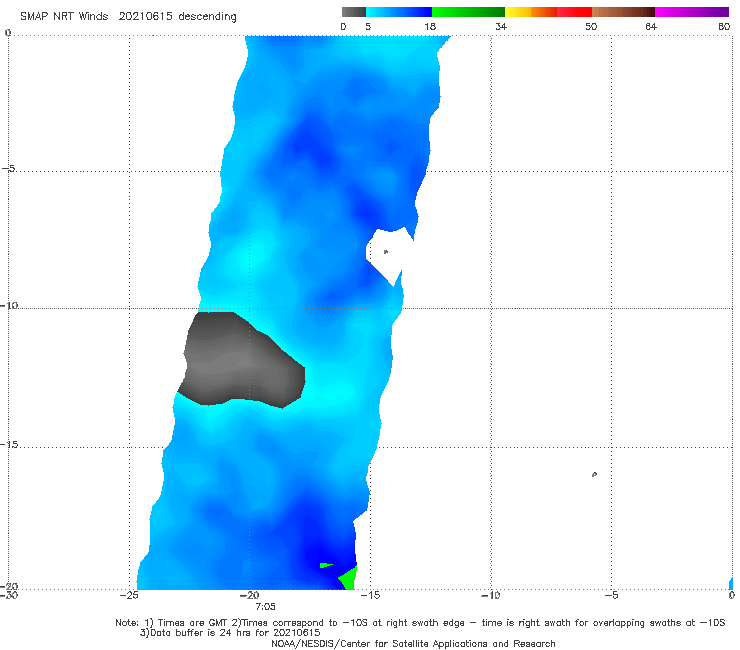Click the '-15' label on the latitude axis
This screenshot has height=650, width=740.
[x=8, y=444]
